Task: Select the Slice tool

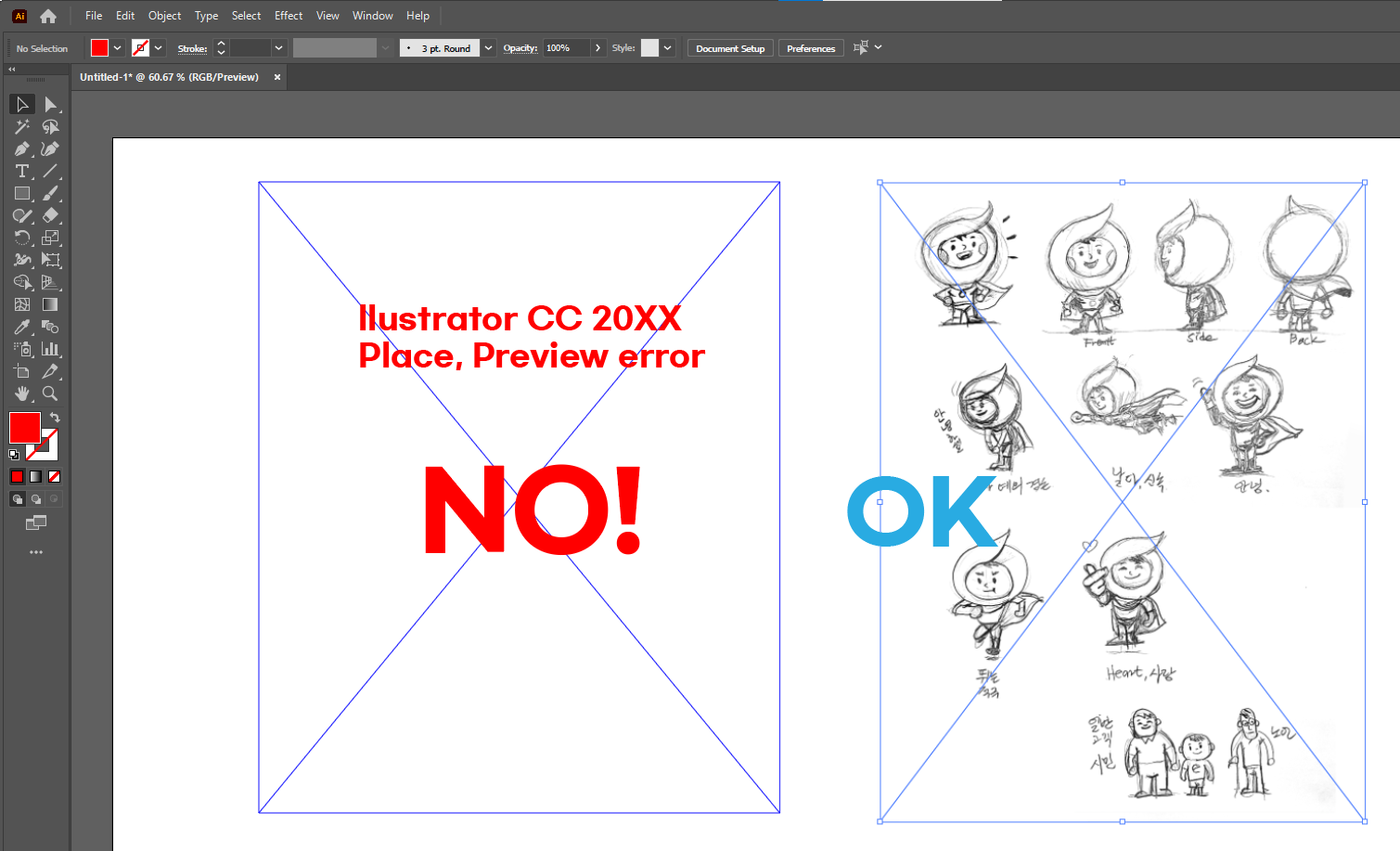Action: (x=50, y=371)
